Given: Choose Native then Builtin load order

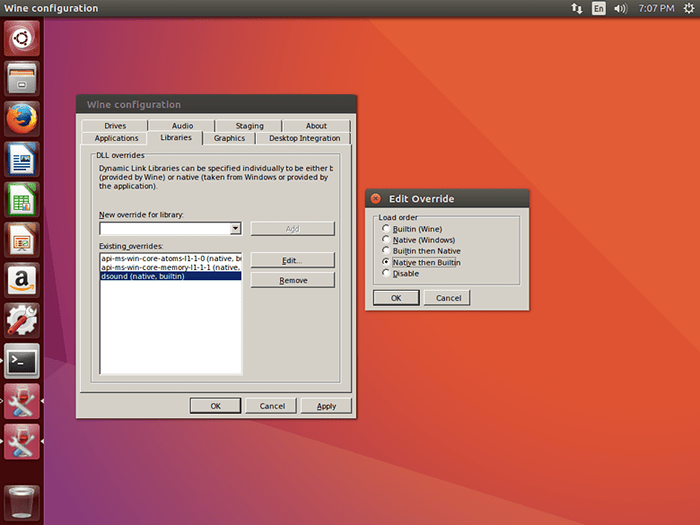Looking at the screenshot, I should (422, 262).
